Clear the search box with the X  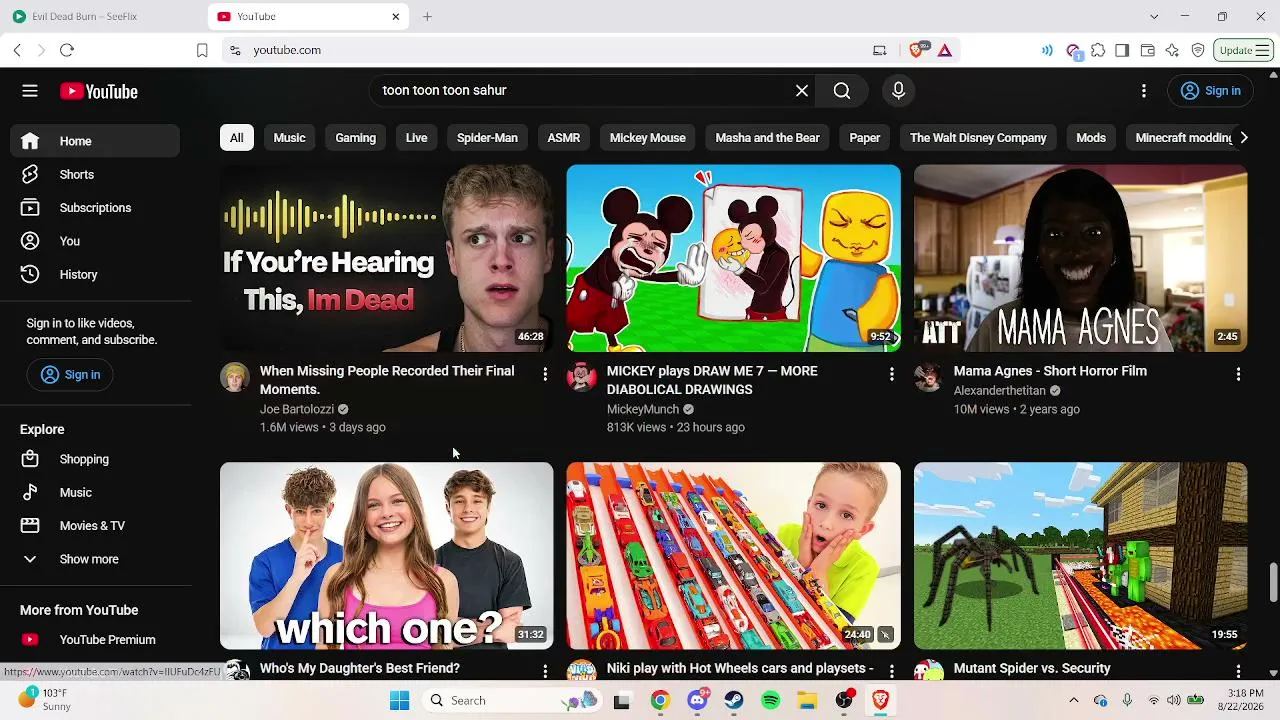click(x=802, y=91)
